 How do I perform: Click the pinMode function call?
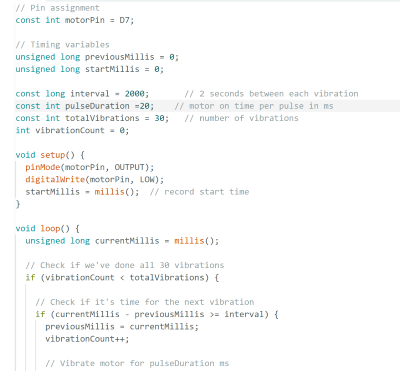[x=43, y=167]
